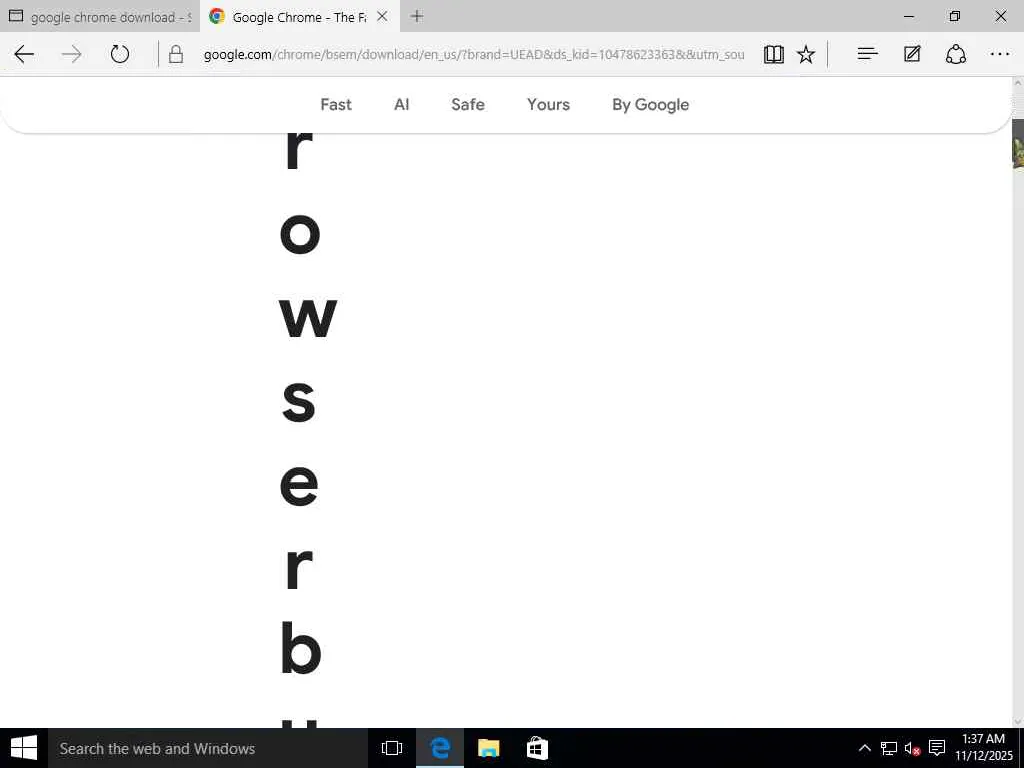Screen dimensions: 1024x768
Task: Open File Explorer from the taskbar
Action: tap(488, 748)
